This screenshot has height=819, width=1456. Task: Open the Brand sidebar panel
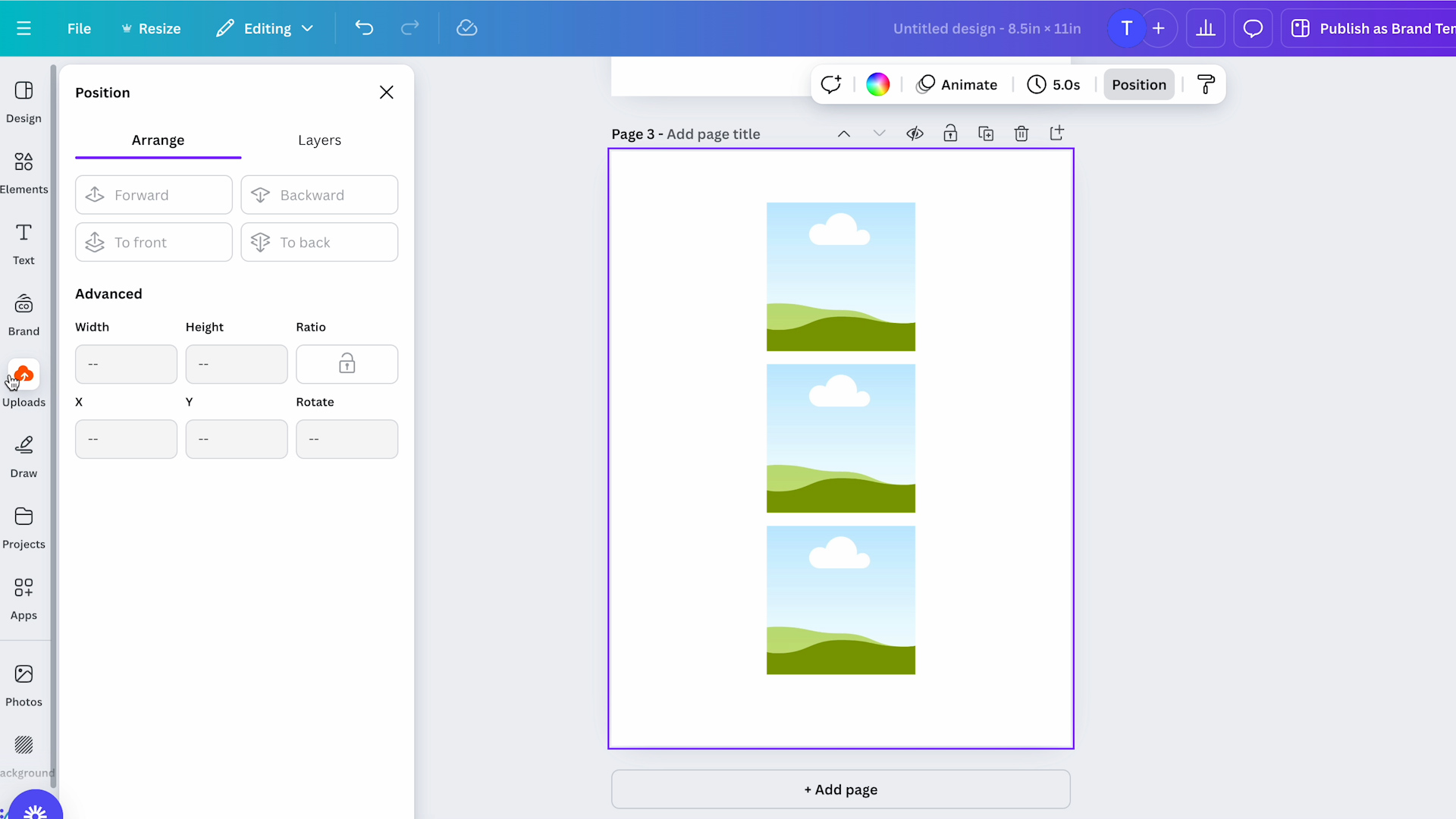click(x=24, y=315)
